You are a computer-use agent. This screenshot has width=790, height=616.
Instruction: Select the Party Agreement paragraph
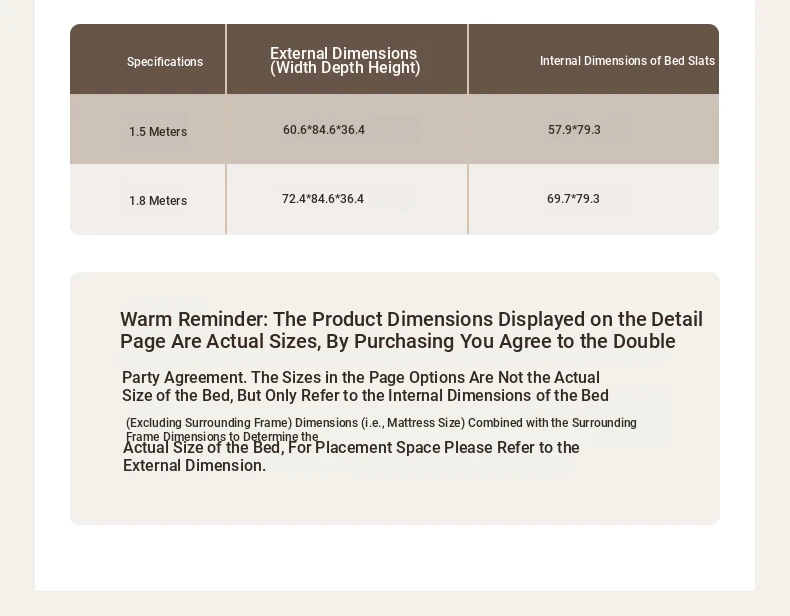point(365,386)
